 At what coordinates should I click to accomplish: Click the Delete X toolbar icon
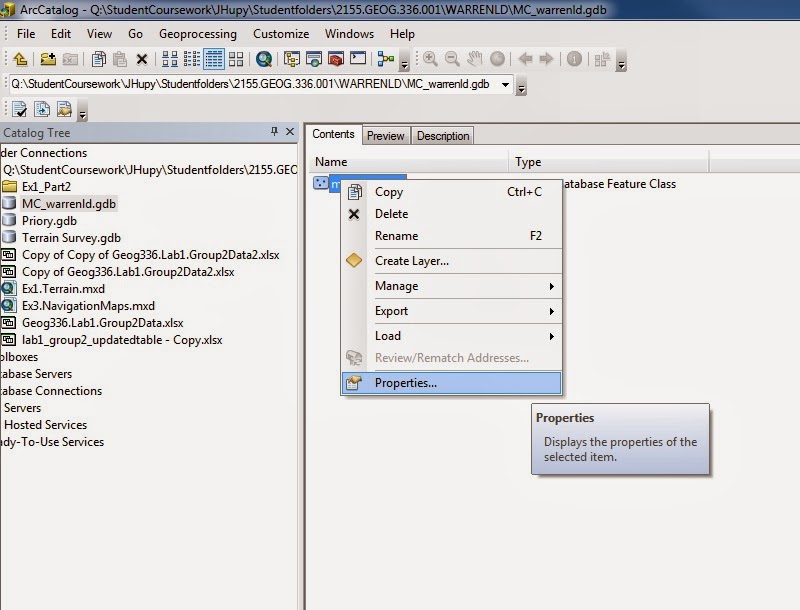pos(142,59)
